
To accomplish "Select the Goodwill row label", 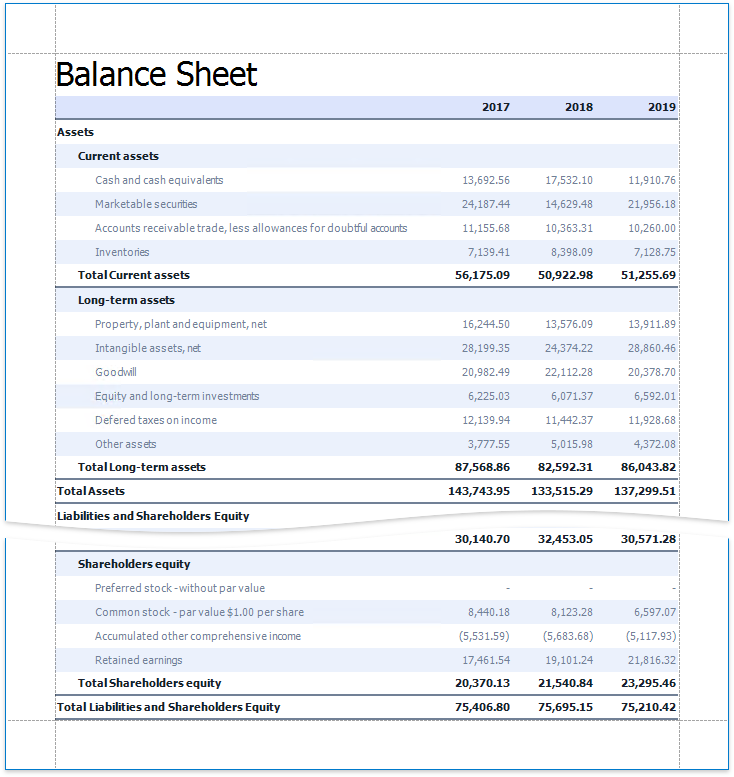I will click(x=116, y=372).
